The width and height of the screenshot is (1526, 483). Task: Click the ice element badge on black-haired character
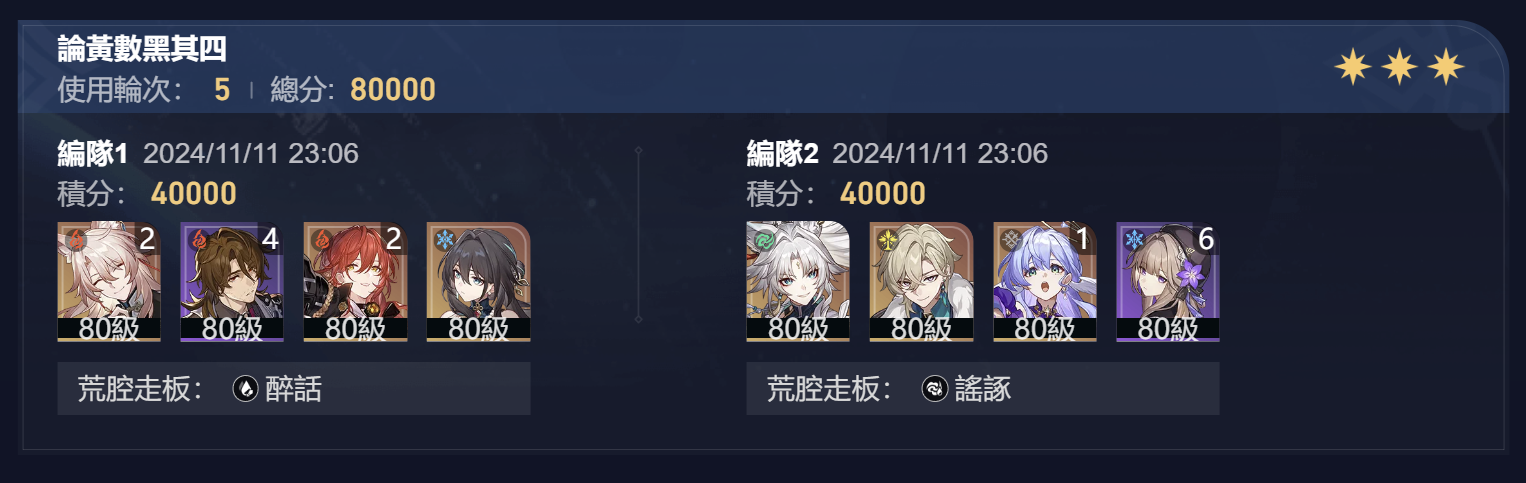click(x=444, y=240)
